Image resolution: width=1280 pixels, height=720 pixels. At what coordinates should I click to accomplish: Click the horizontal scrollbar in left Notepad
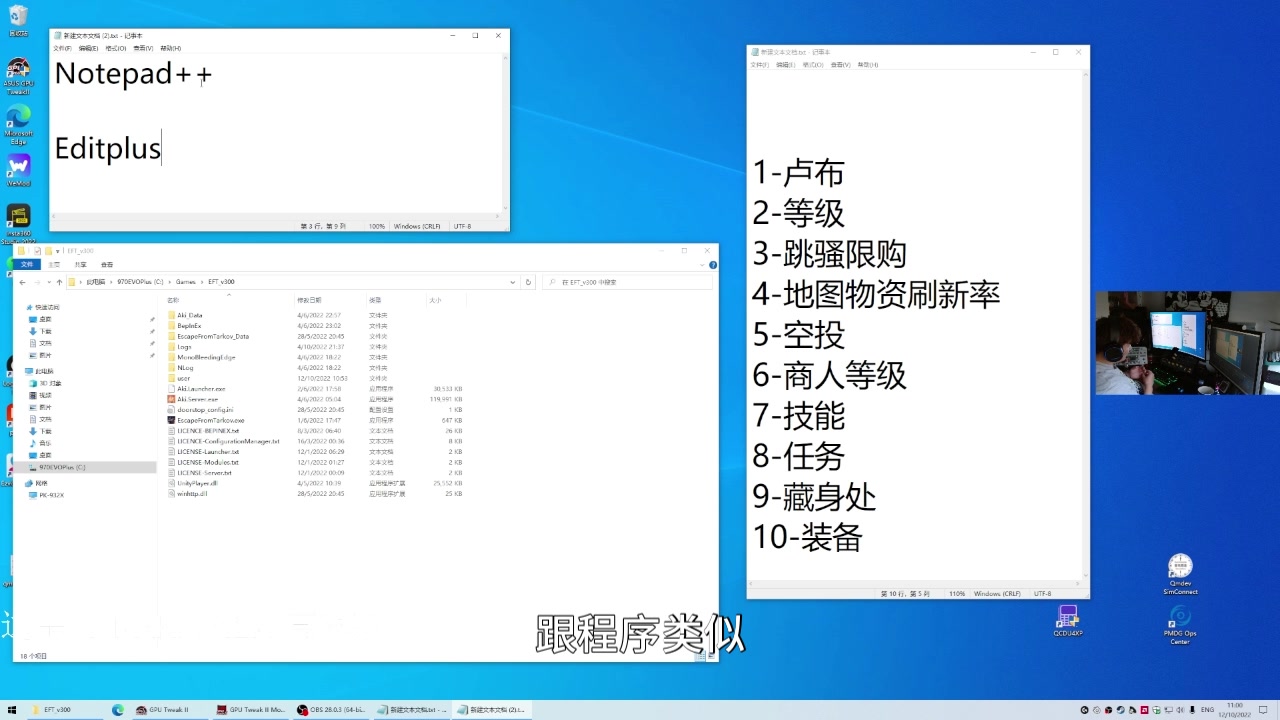pyautogui.click(x=275, y=216)
